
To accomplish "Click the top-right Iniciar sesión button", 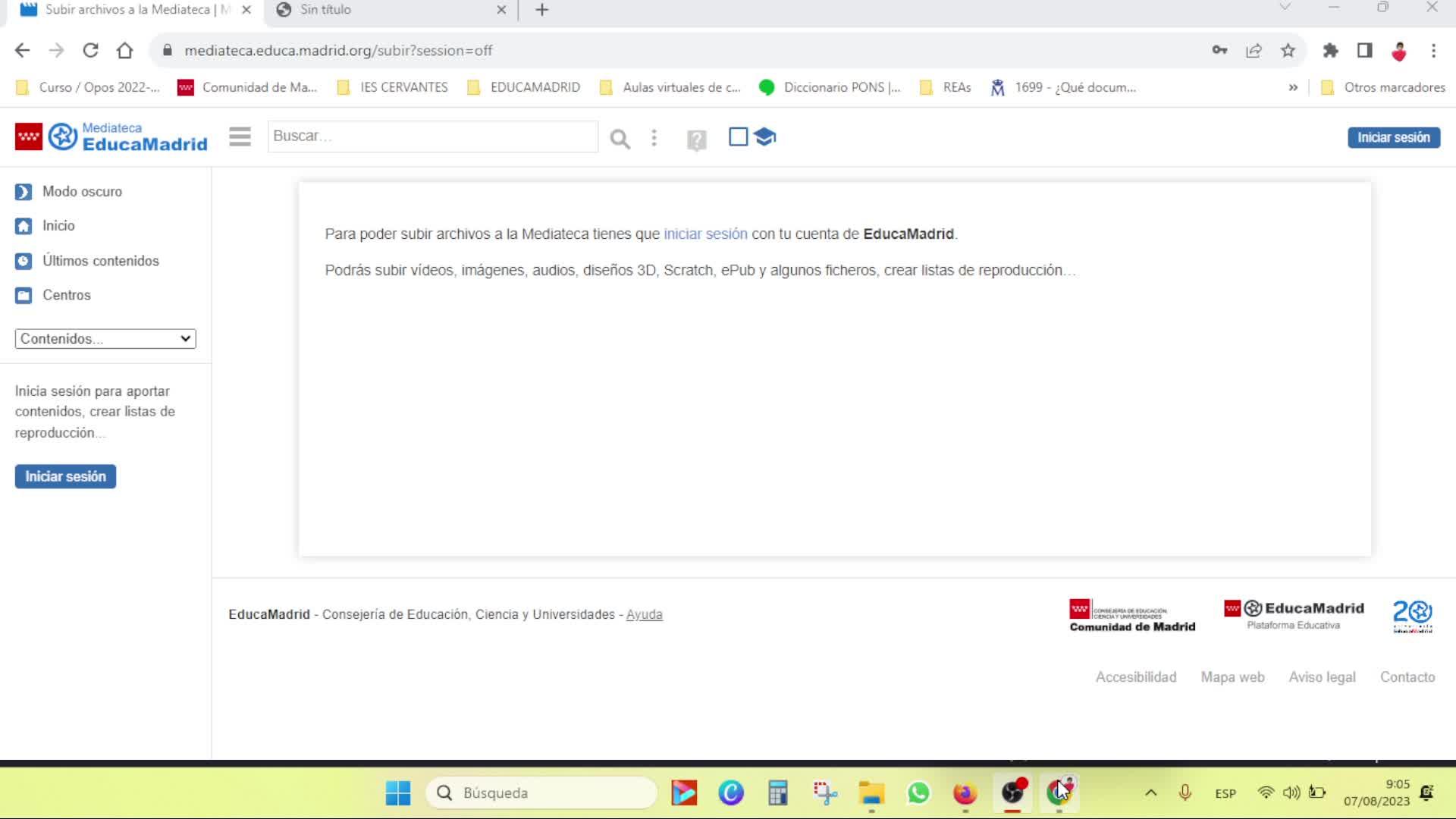I will point(1393,138).
